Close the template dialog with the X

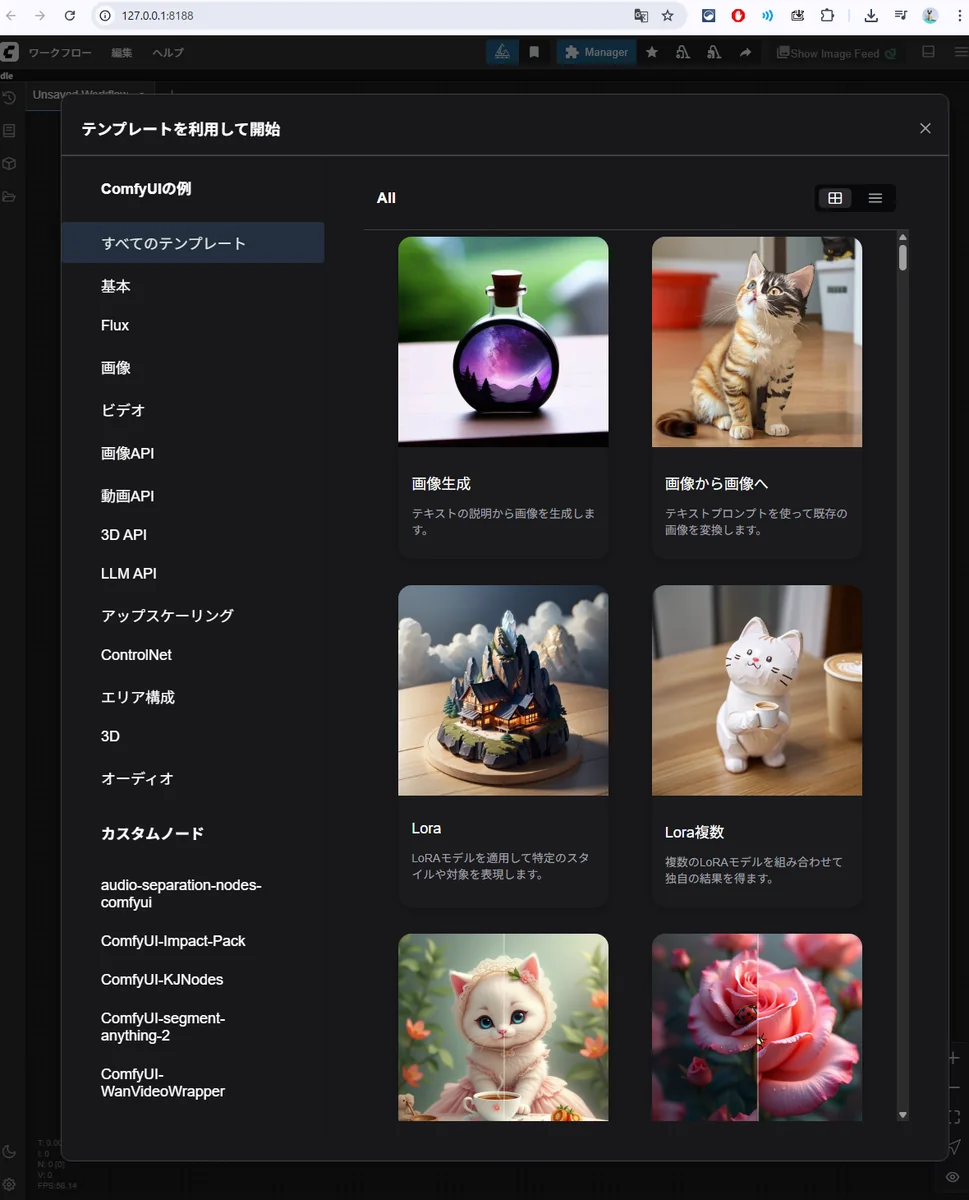tap(925, 128)
